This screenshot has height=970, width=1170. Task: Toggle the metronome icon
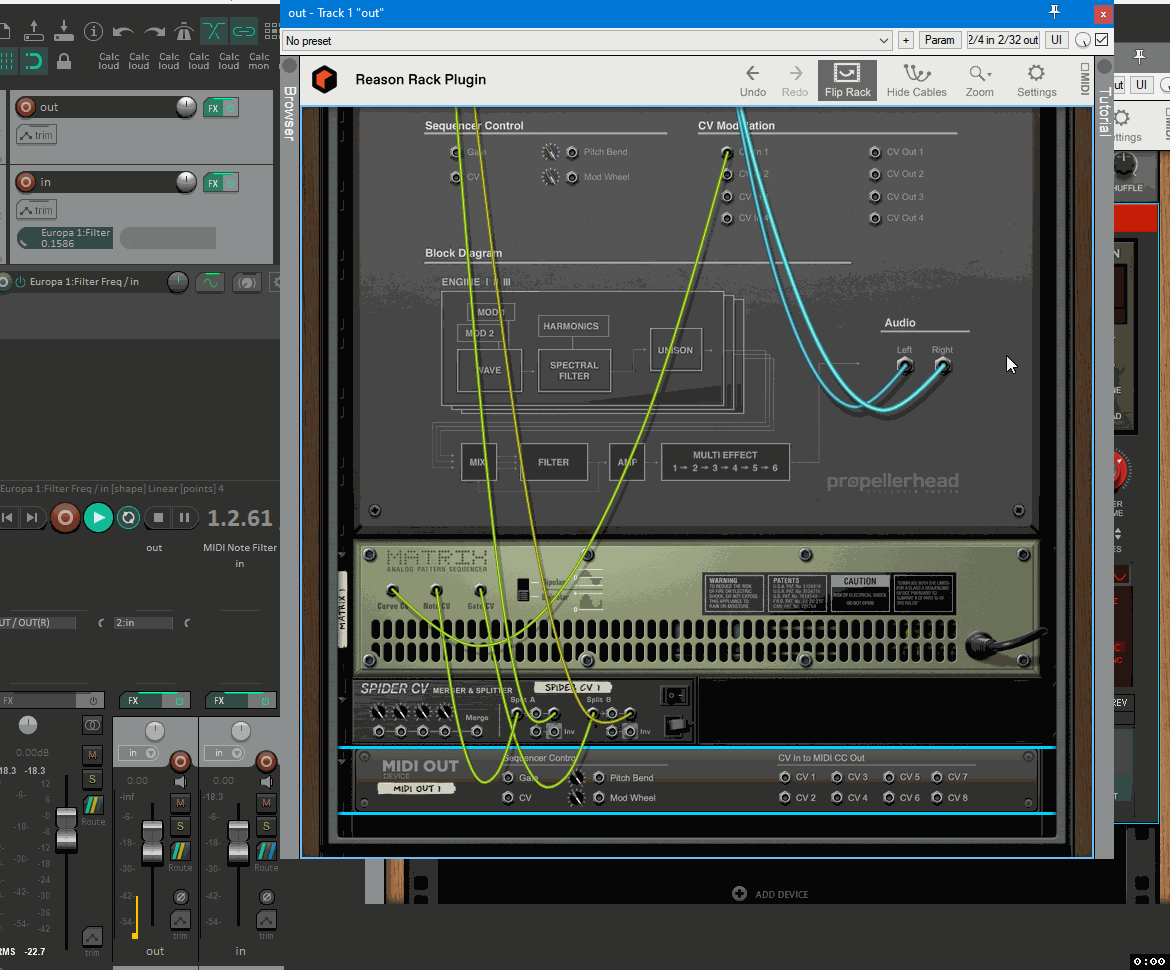pyautogui.click(x=184, y=31)
